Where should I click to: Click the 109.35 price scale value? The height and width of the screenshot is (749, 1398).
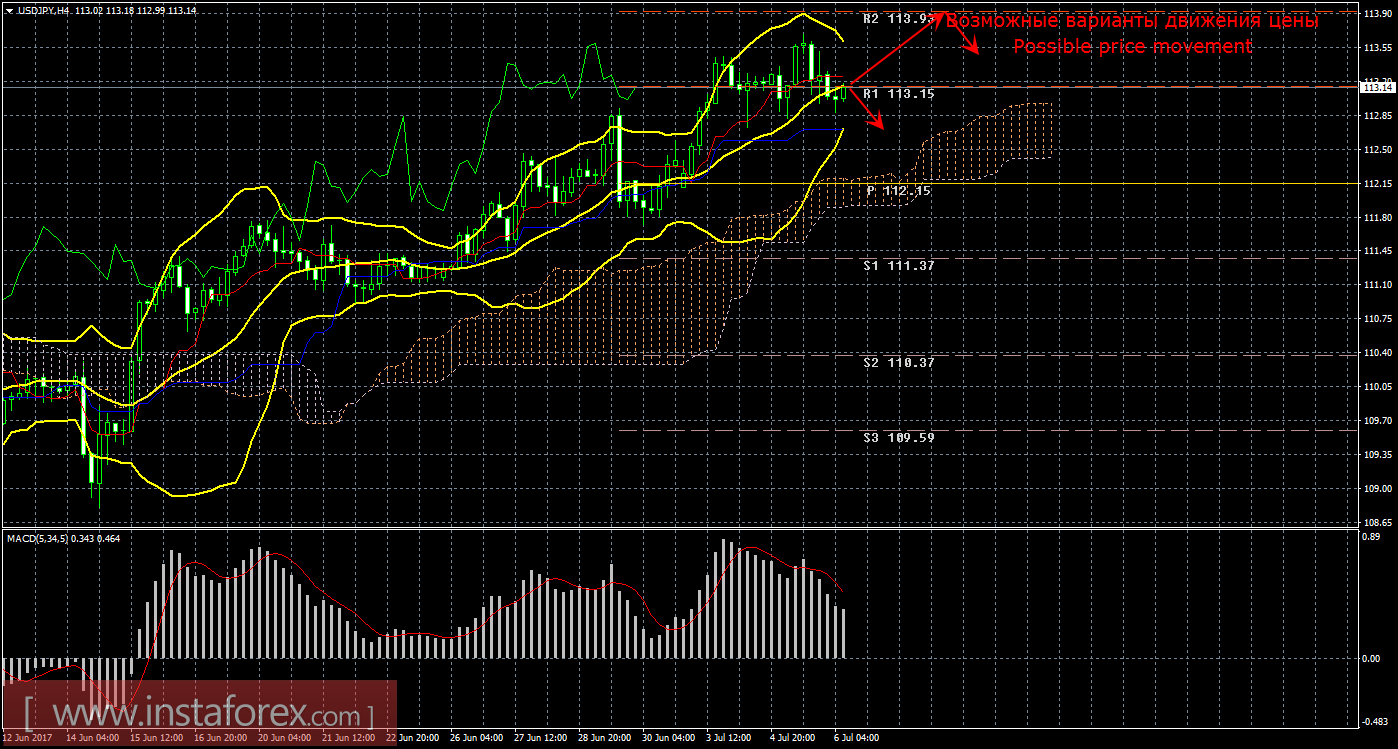pos(1378,455)
